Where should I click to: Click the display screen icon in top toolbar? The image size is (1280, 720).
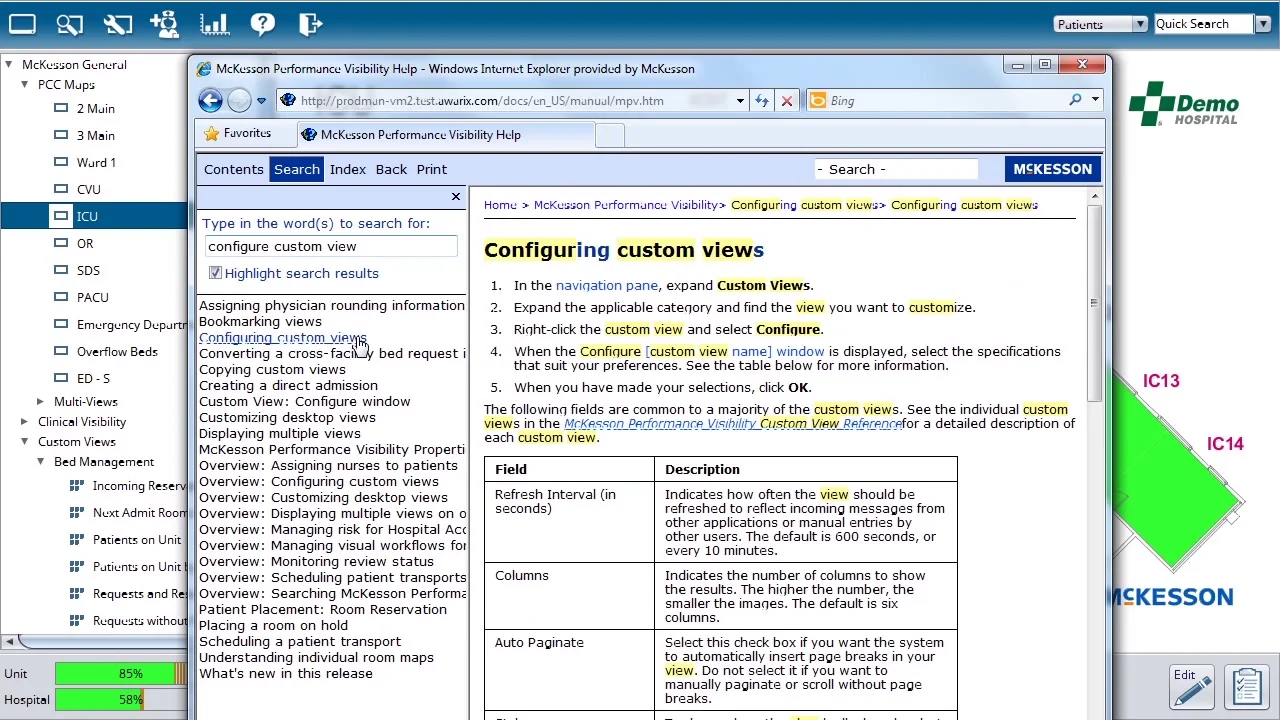point(22,23)
